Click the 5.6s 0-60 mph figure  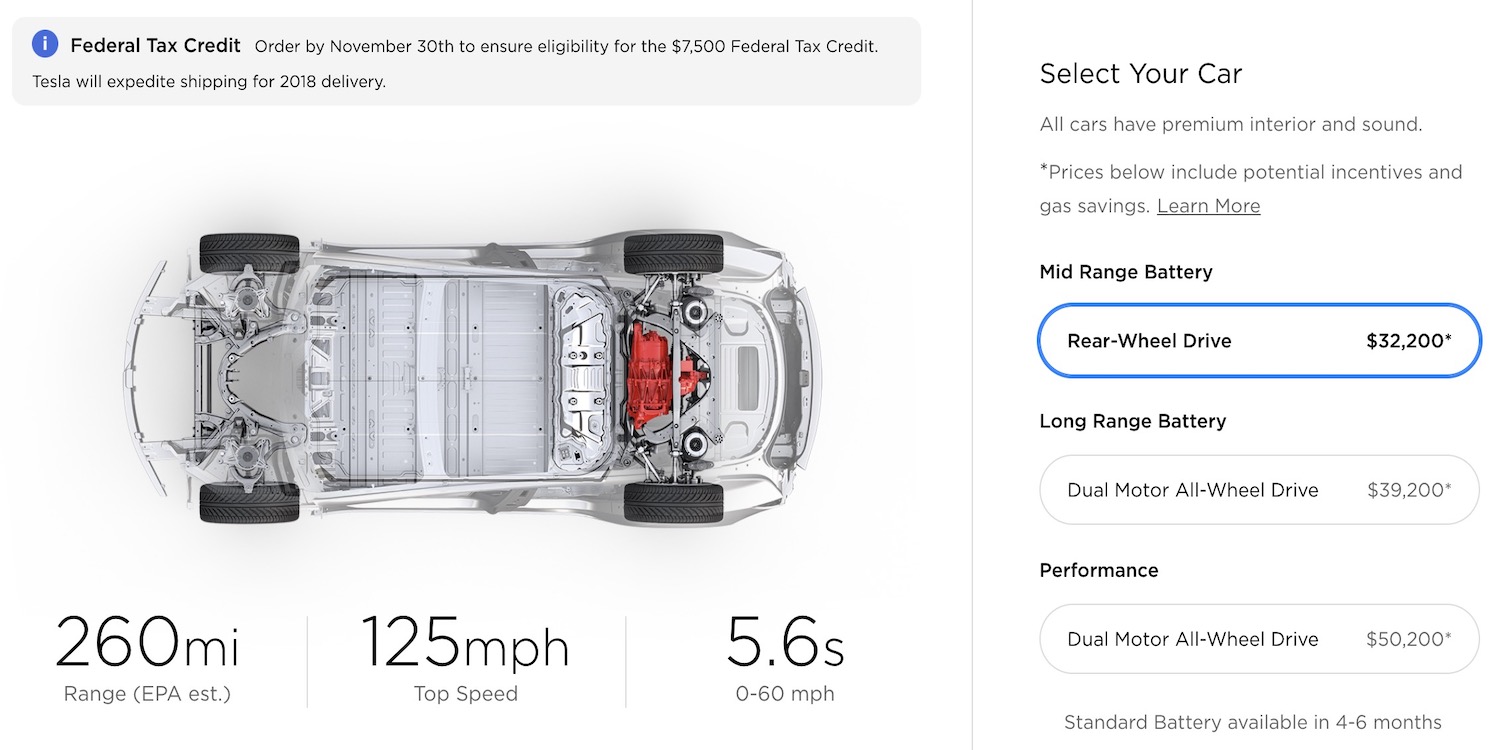785,642
